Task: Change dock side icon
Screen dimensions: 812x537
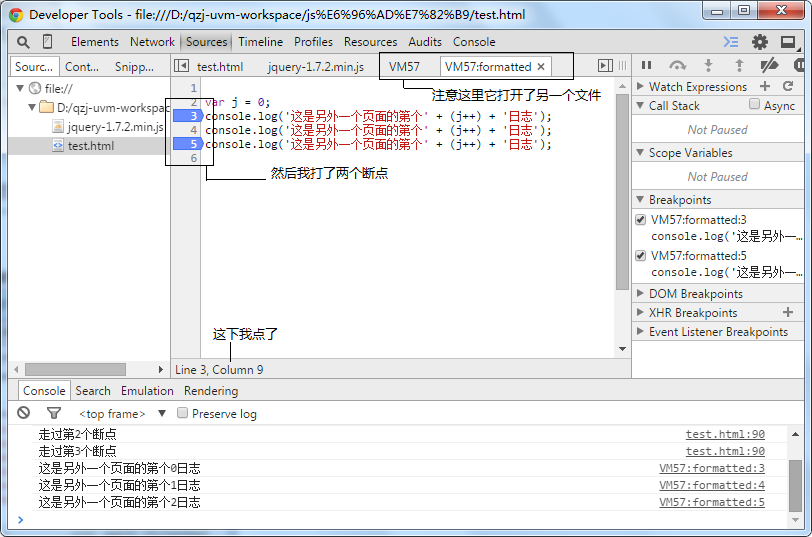Action: click(788, 42)
